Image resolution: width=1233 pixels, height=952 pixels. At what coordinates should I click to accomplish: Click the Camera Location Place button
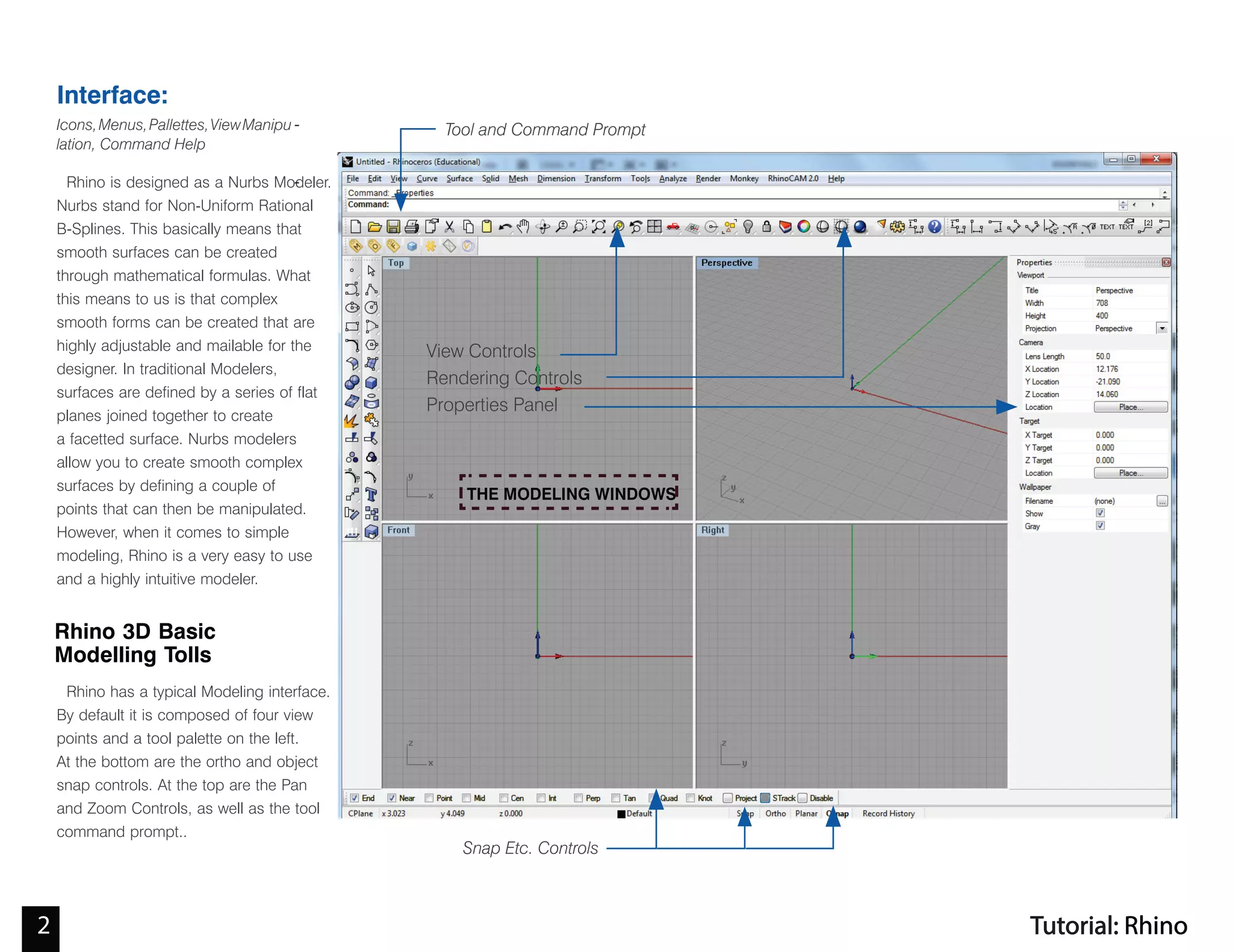click(1130, 407)
